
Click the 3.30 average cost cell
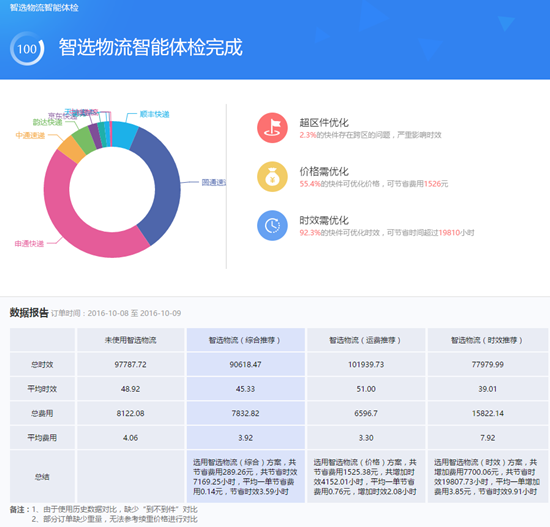(x=366, y=438)
